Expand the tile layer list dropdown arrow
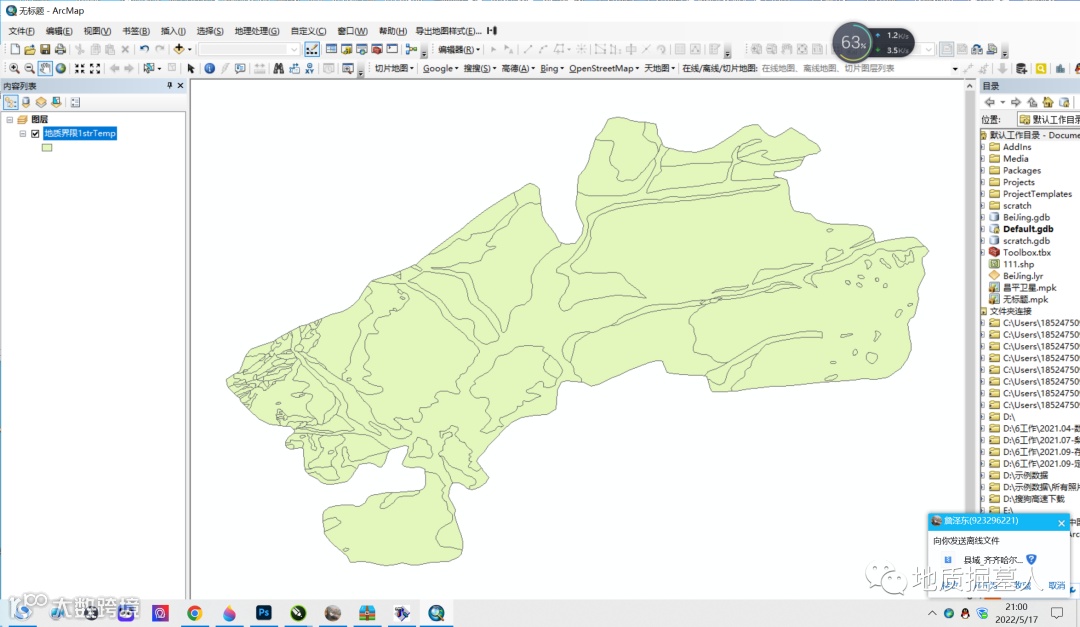Screen dimensions: 1080x627 [x=955, y=68]
